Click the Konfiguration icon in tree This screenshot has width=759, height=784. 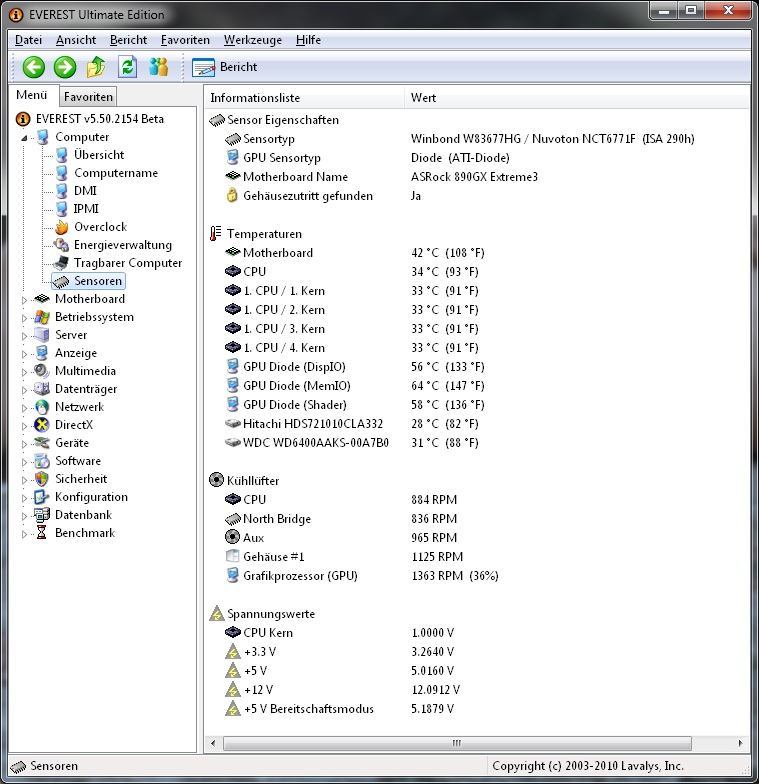click(x=42, y=497)
